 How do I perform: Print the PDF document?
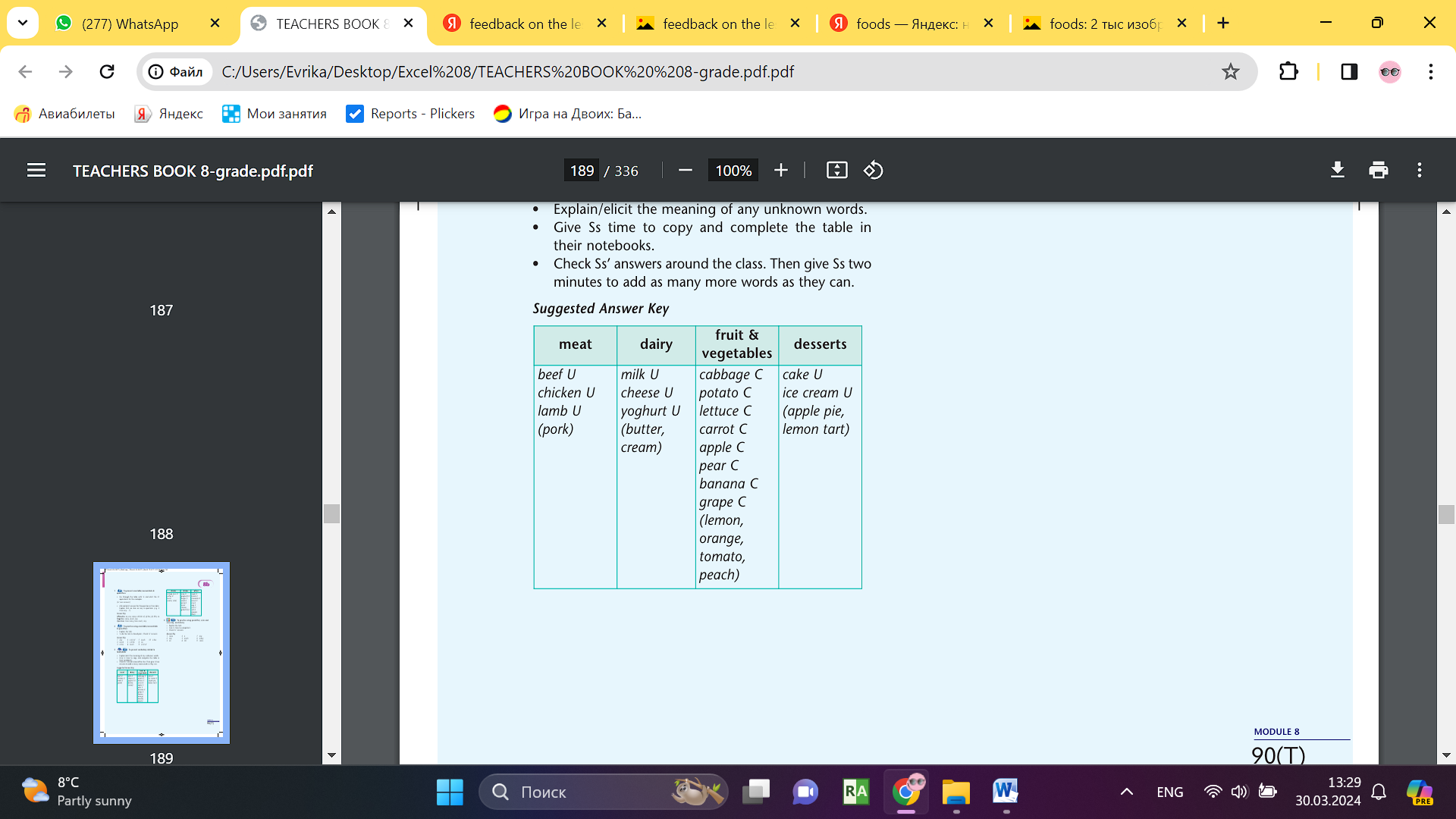[x=1378, y=171]
